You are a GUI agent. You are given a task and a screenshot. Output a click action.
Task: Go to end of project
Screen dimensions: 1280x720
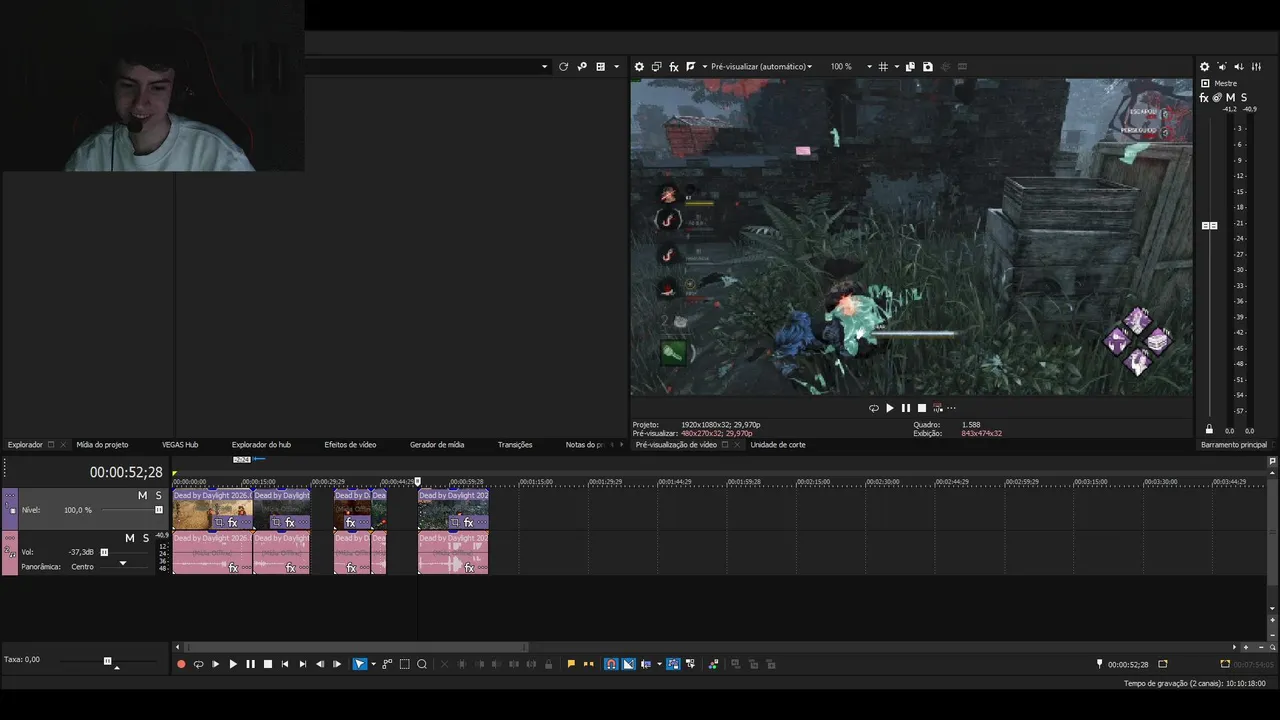click(302, 664)
